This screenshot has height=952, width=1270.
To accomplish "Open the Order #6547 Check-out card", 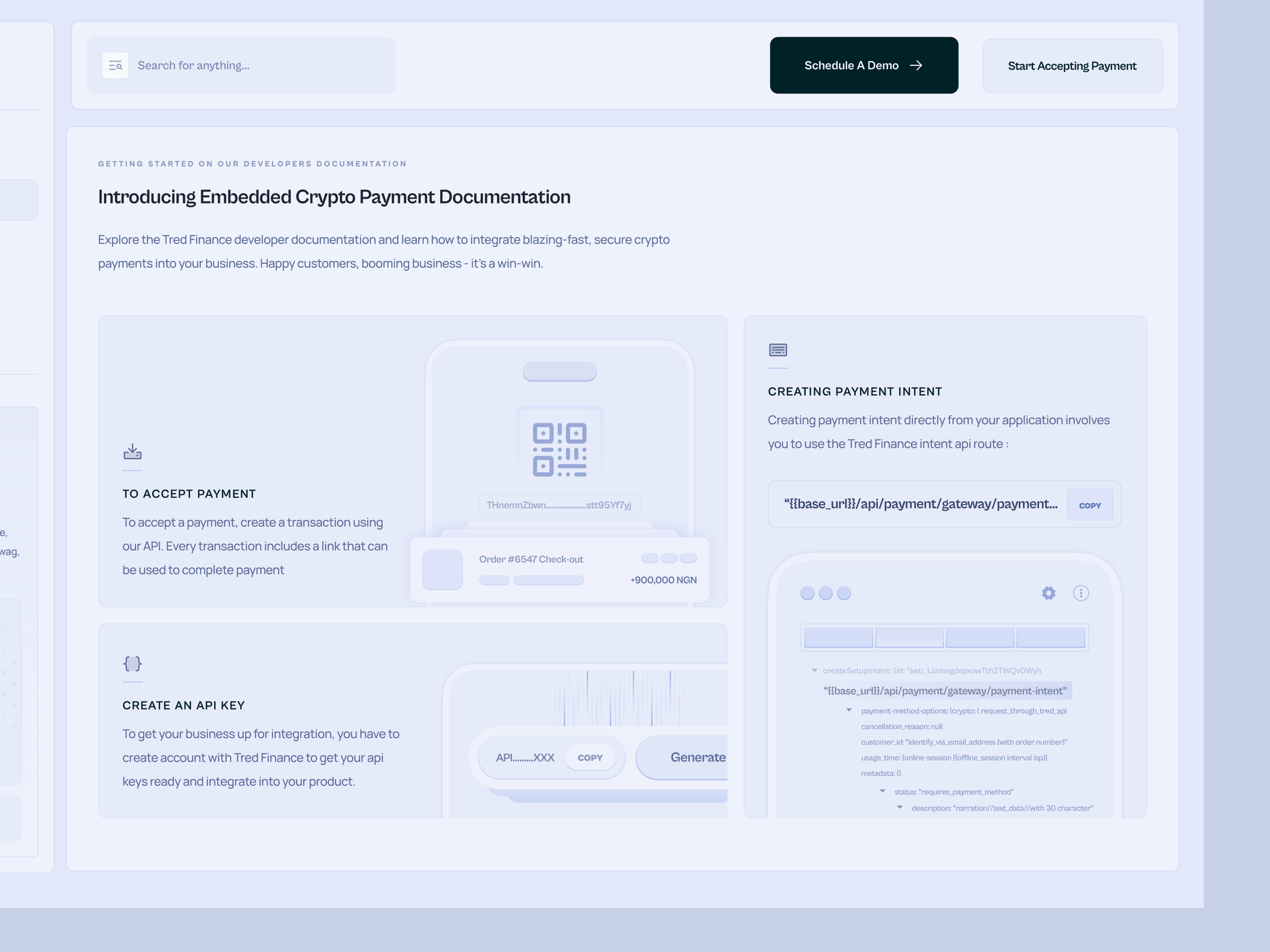I will (560, 570).
